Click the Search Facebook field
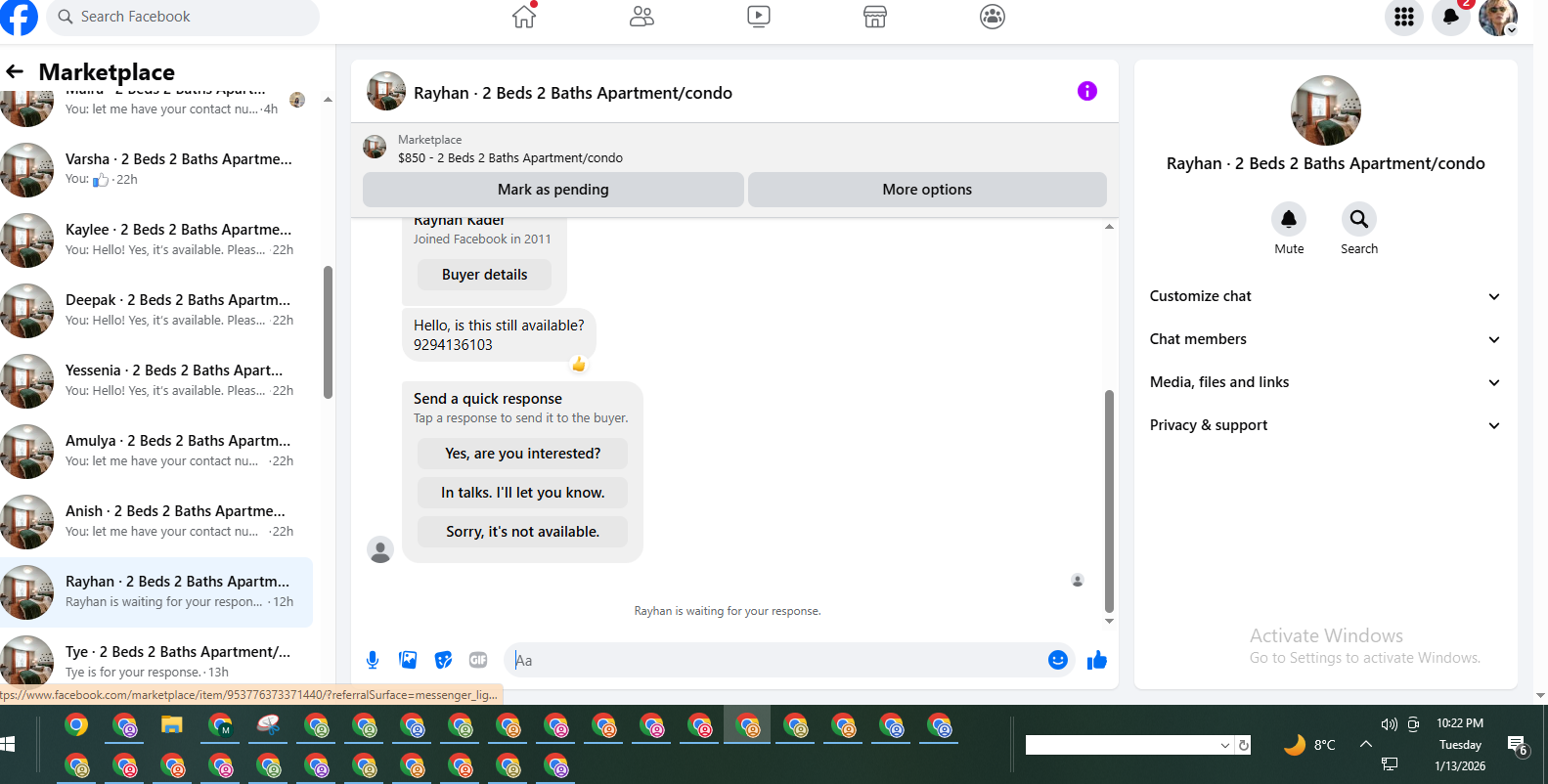This screenshot has height=784, width=1548. tap(183, 17)
